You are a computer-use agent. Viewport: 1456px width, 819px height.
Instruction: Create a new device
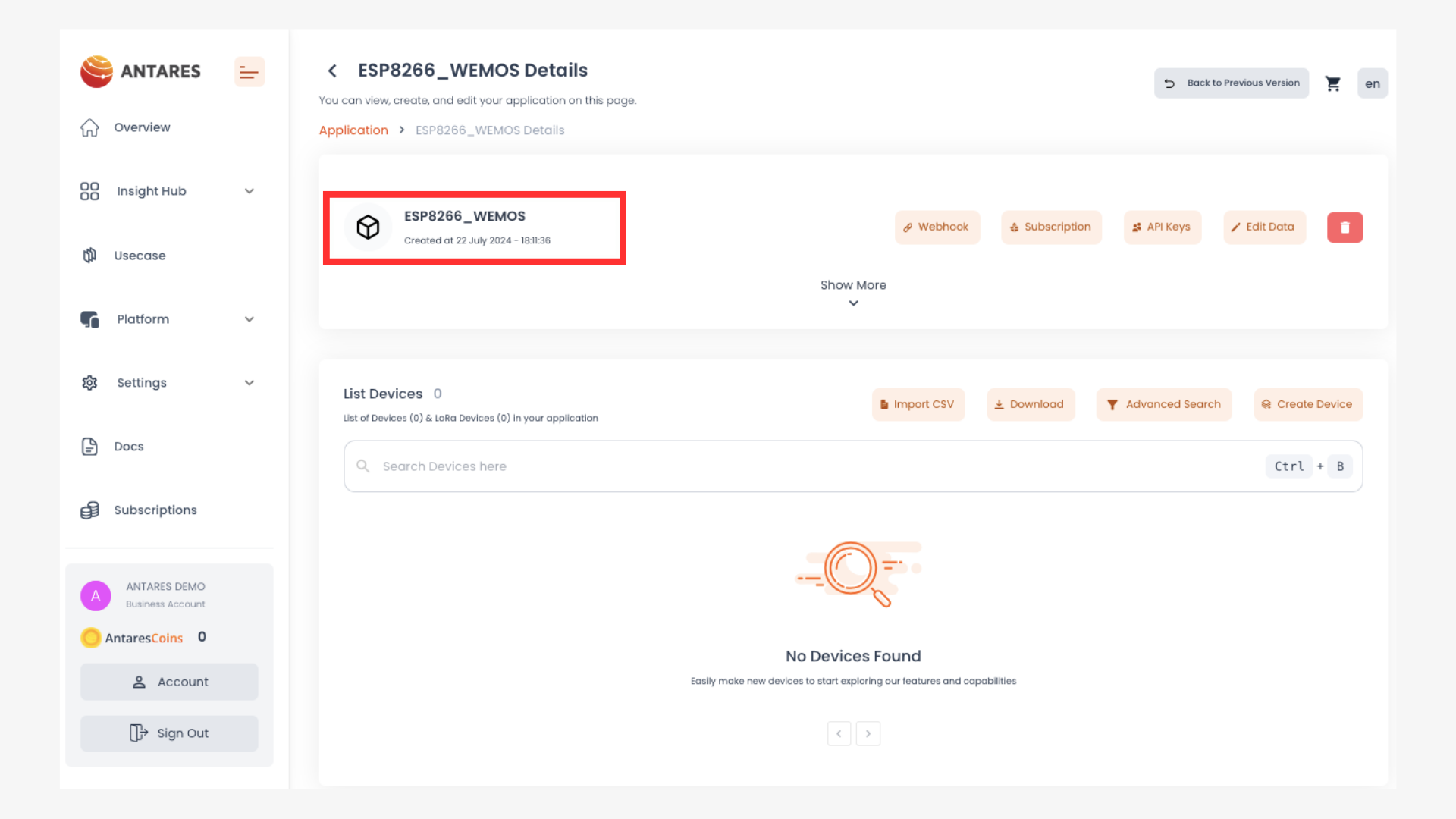click(1308, 405)
